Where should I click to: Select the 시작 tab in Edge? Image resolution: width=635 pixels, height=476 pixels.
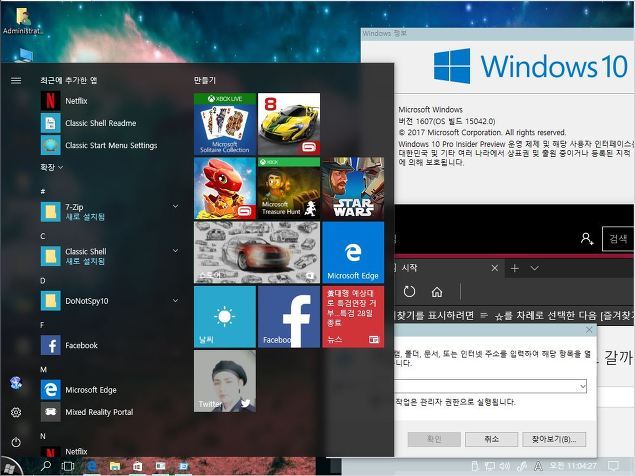tap(449, 268)
